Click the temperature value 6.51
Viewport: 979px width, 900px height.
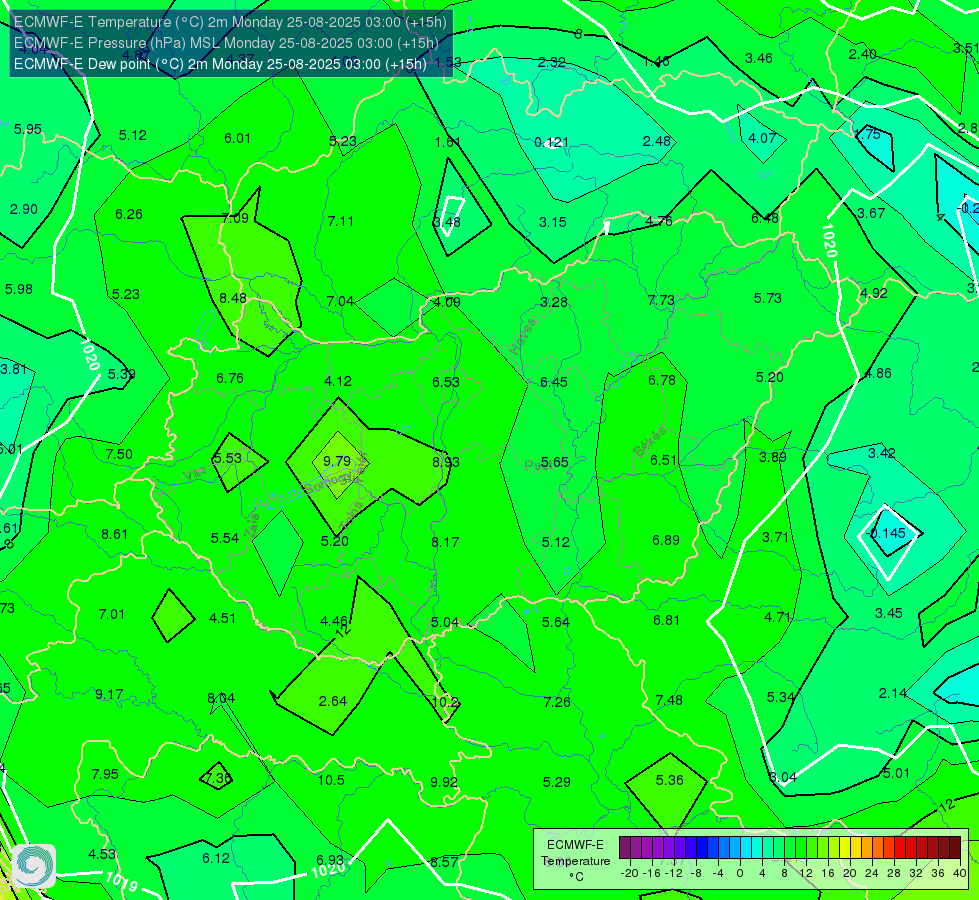pyautogui.click(x=664, y=460)
